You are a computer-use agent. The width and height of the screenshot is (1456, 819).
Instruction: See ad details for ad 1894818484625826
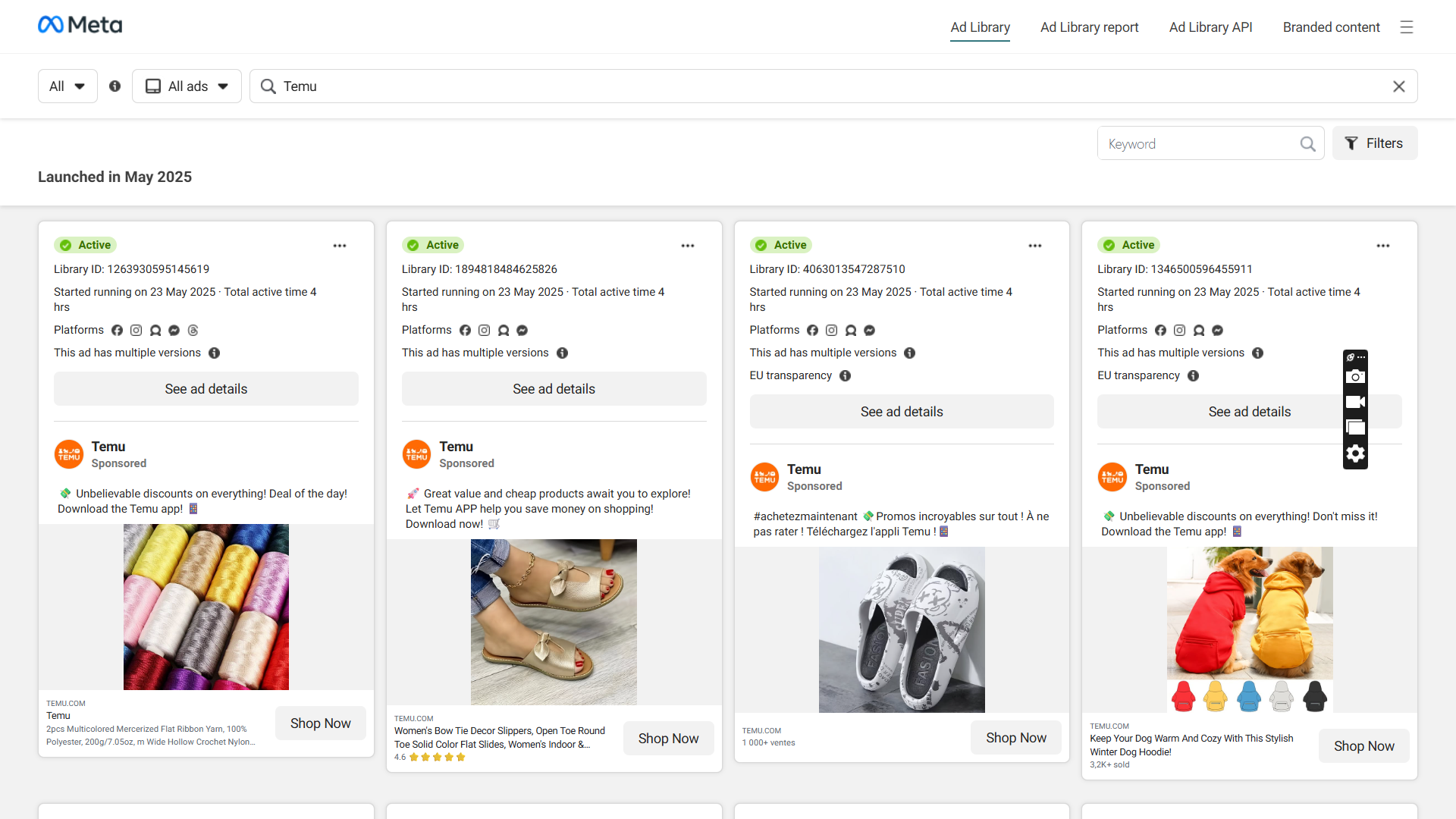554,389
